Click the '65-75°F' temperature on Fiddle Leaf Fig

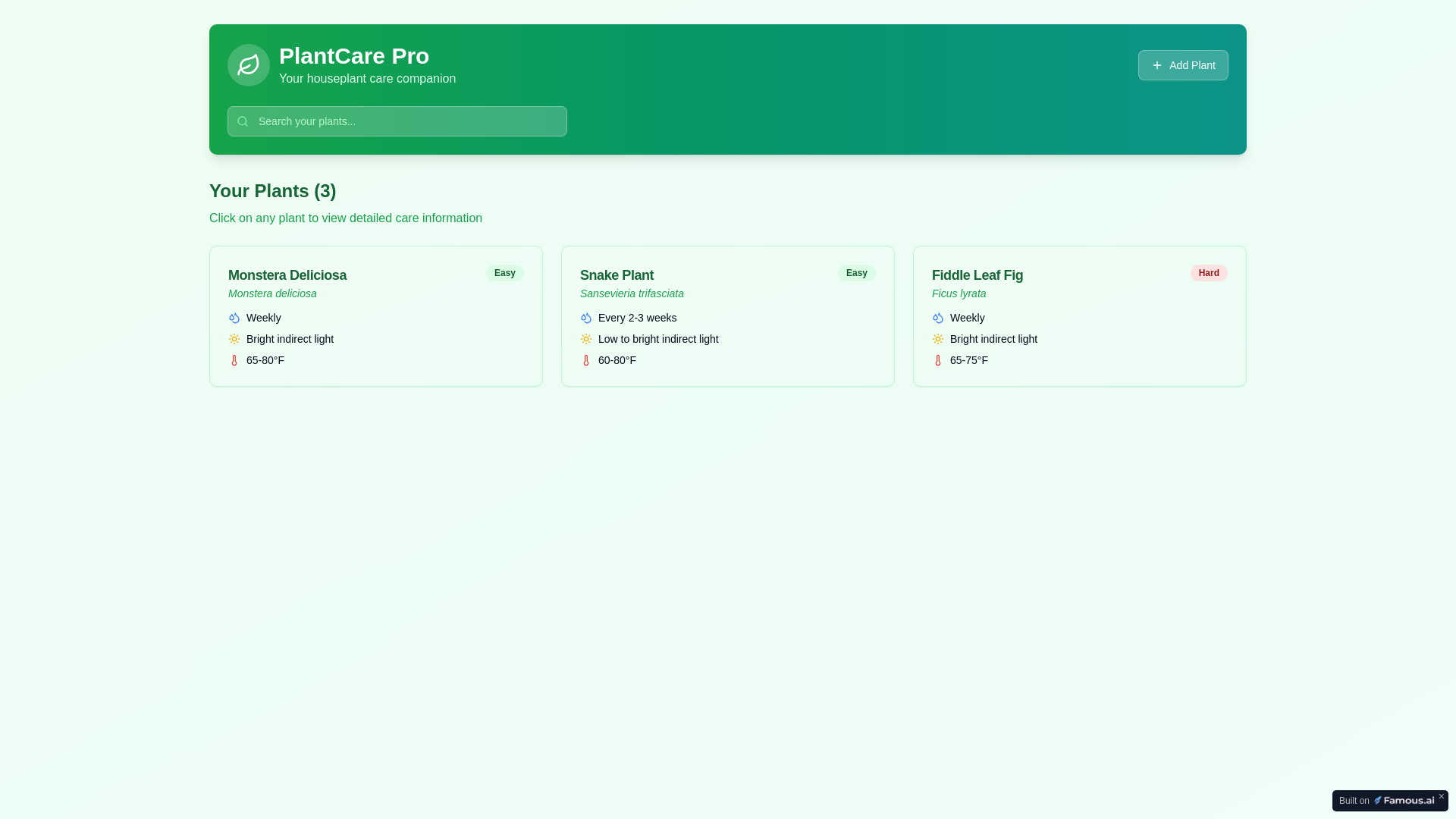point(969,360)
